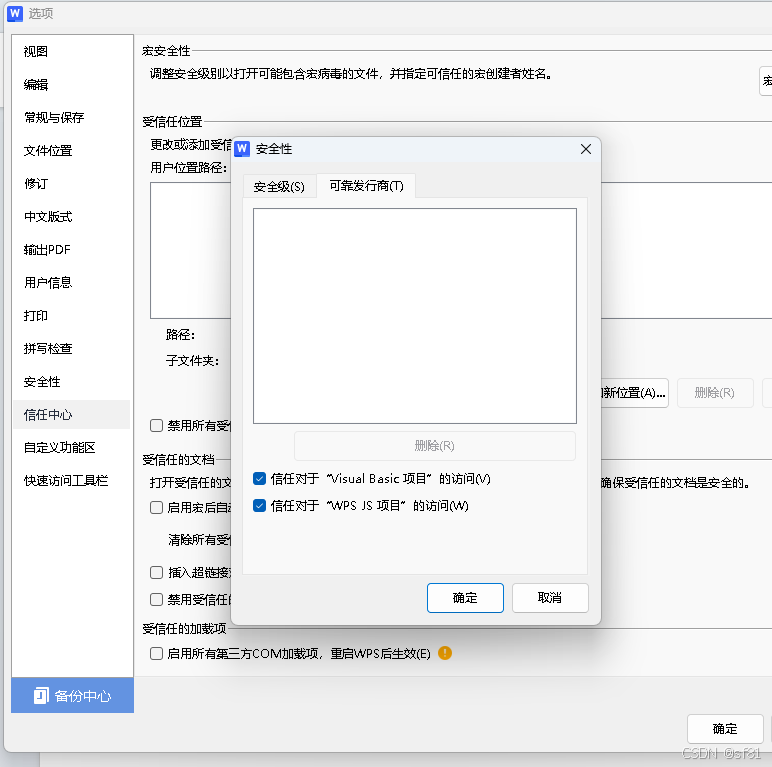Open 打印 settings
The image size is (772, 767).
(71, 315)
